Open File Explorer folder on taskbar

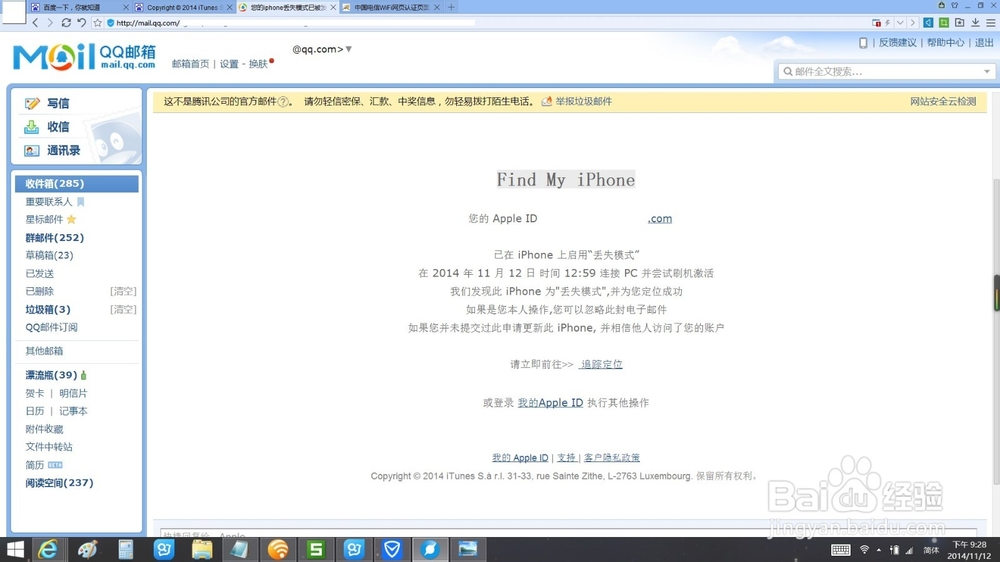pyautogui.click(x=202, y=549)
